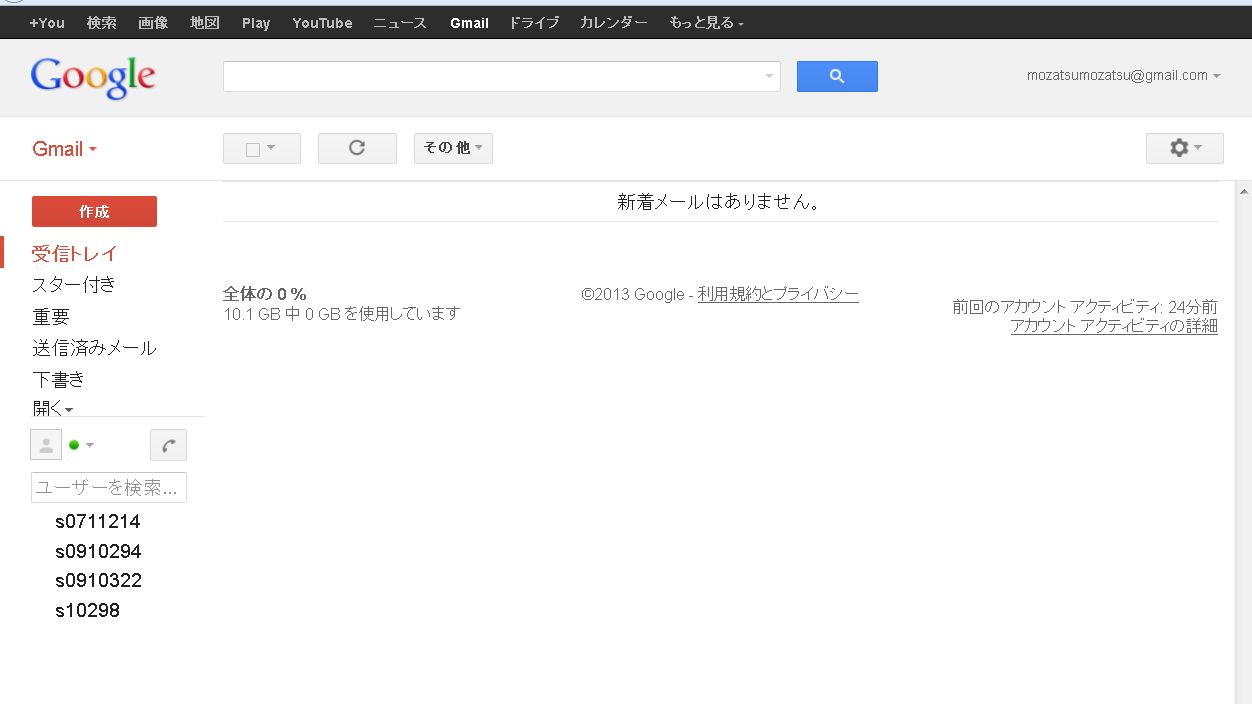1252x704 pixels.
Task: Click the blue search magnifier button
Action: point(837,76)
